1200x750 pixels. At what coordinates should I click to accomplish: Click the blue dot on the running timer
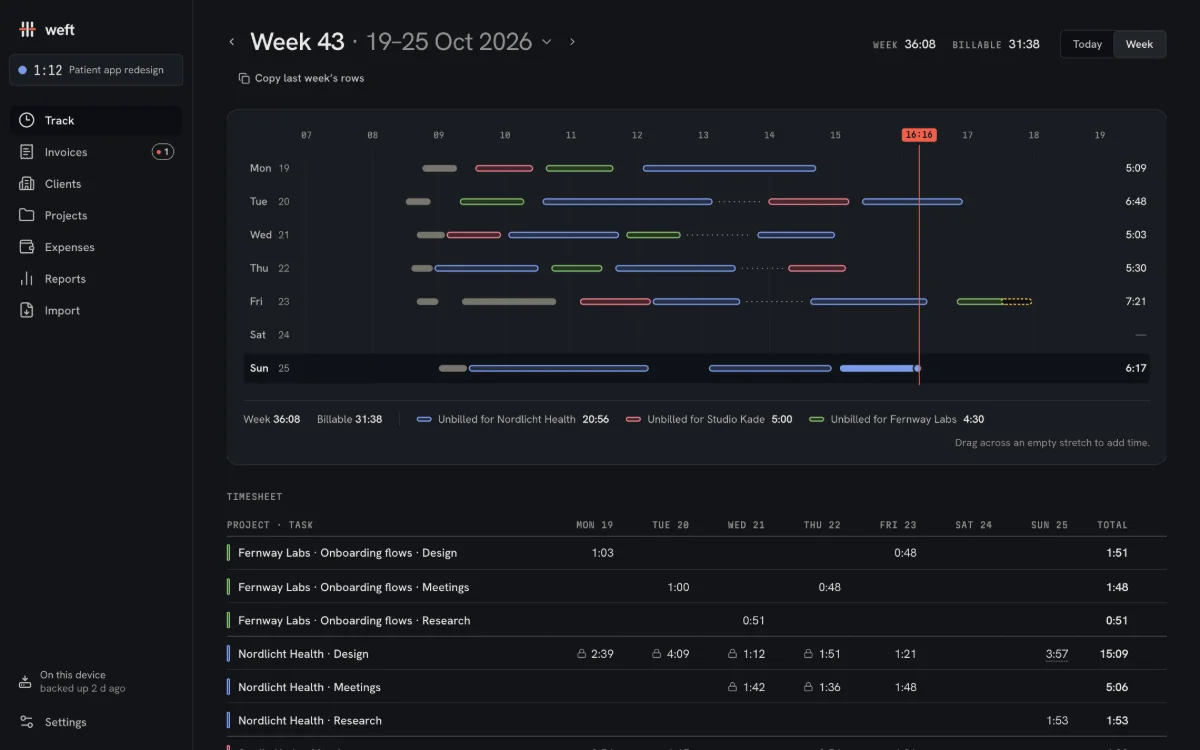tap(22, 70)
